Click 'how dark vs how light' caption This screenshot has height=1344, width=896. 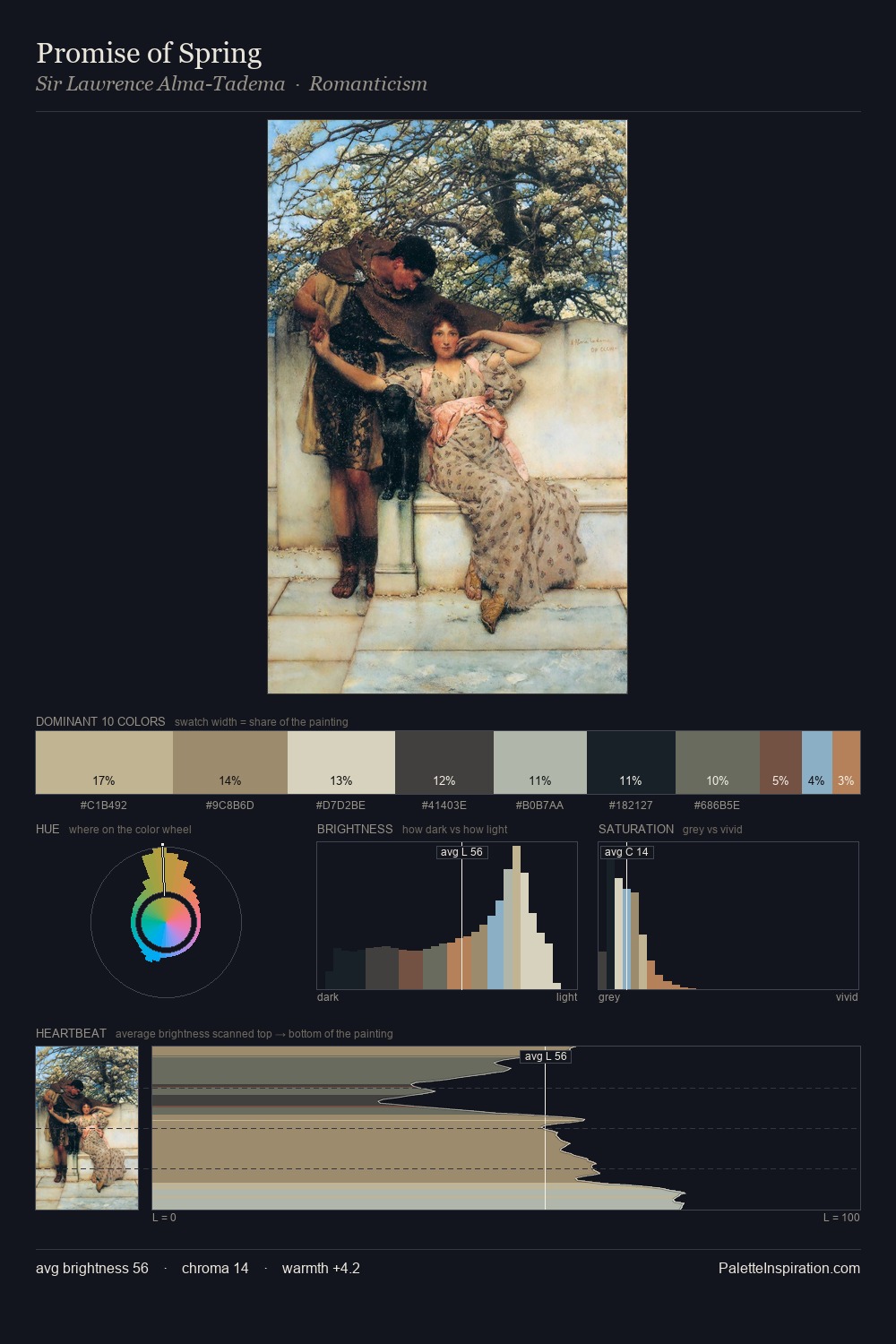coord(455,830)
